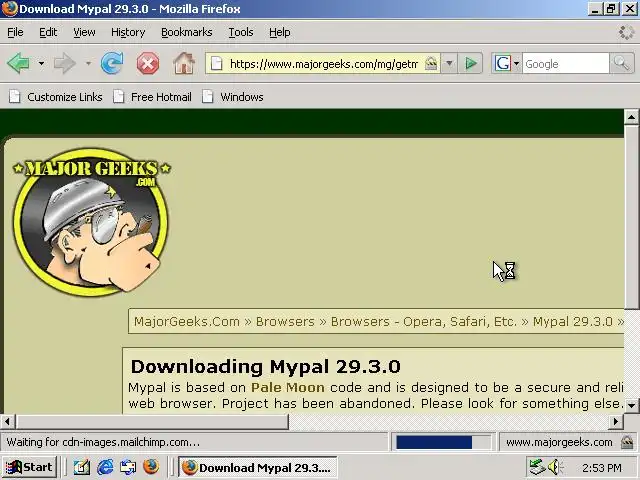The height and width of the screenshot is (480, 640).
Task: Open the search engine selector dropdown arrow
Action: coord(516,64)
